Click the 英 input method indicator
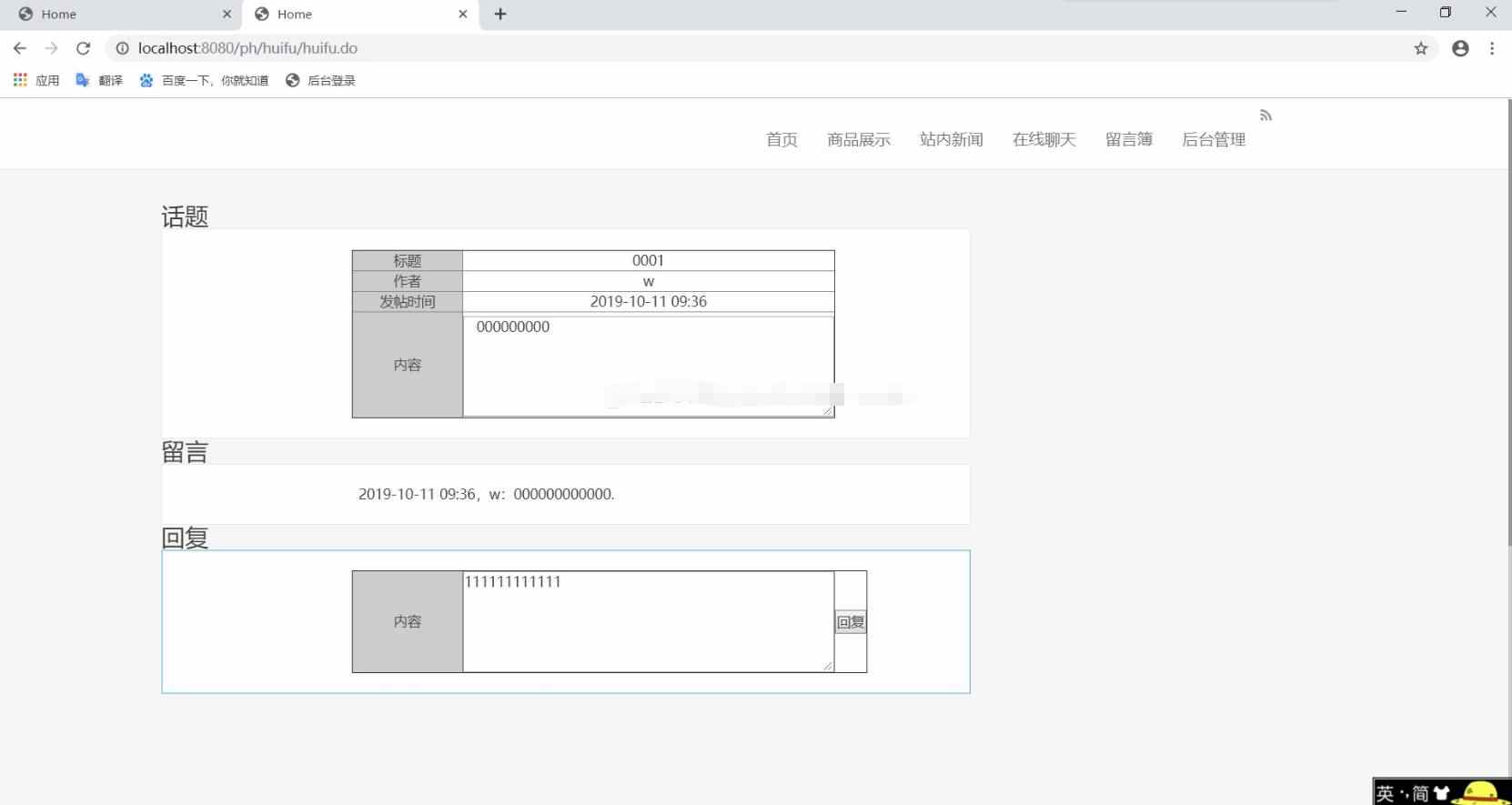Image resolution: width=1512 pixels, height=805 pixels. (1385, 793)
